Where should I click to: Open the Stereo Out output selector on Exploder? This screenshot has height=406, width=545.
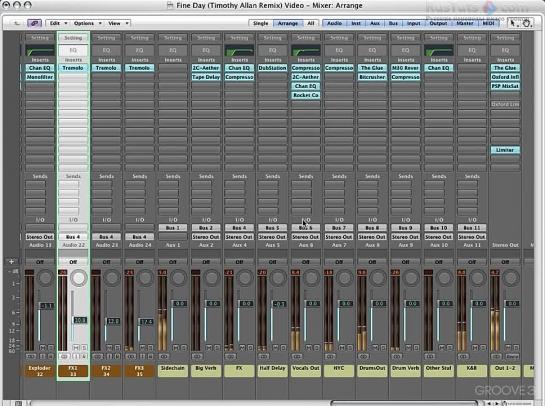coord(40,237)
